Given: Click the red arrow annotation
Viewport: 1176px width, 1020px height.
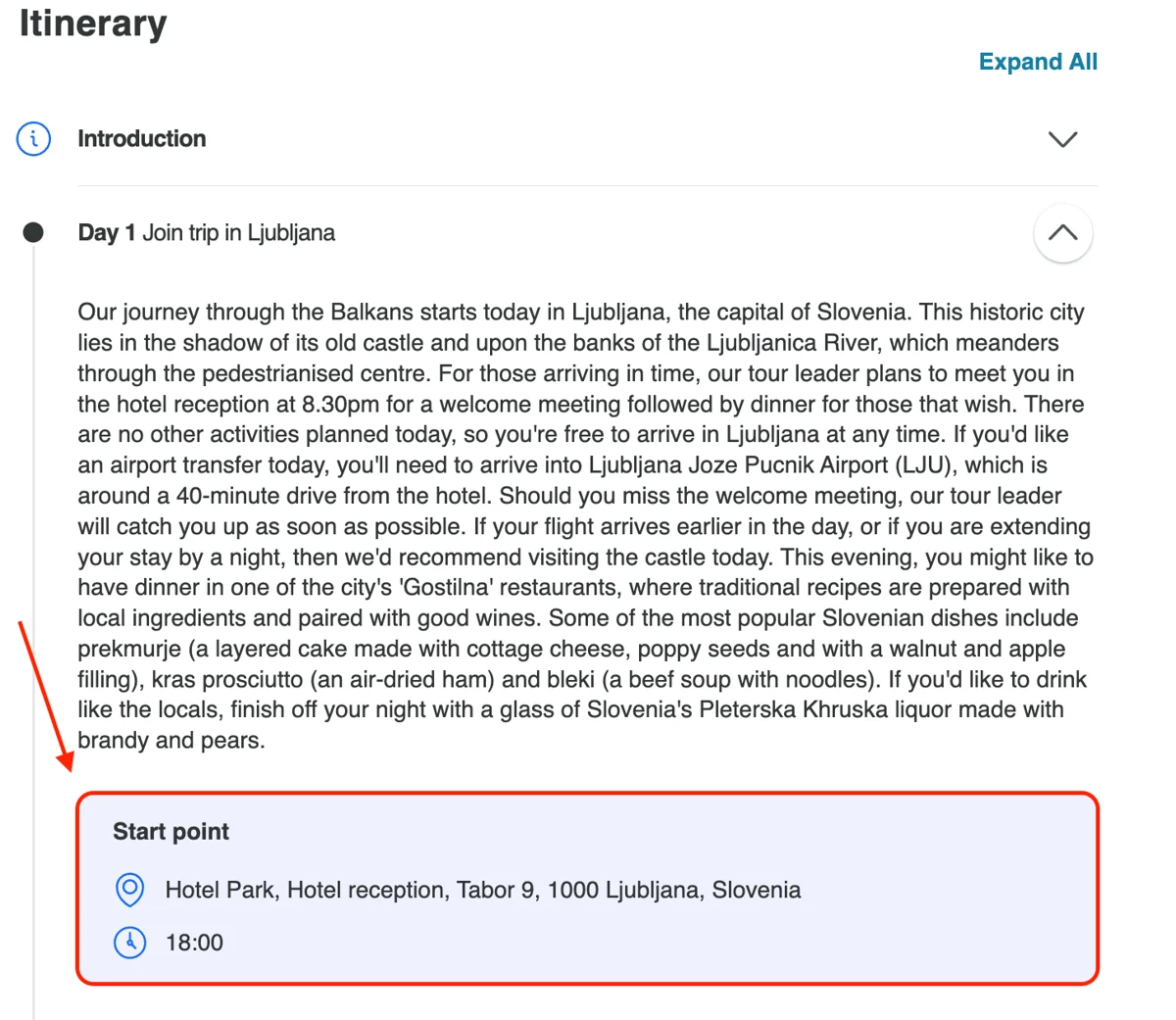Looking at the screenshot, I should [x=45, y=696].
